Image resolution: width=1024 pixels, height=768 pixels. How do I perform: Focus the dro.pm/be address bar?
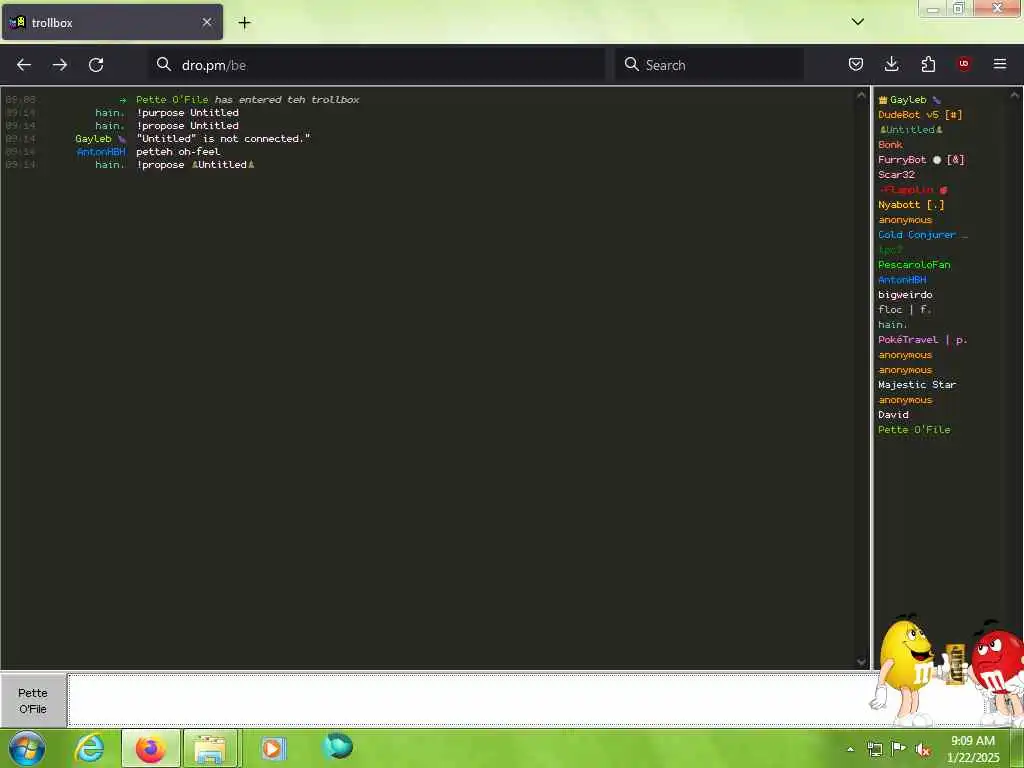point(376,65)
